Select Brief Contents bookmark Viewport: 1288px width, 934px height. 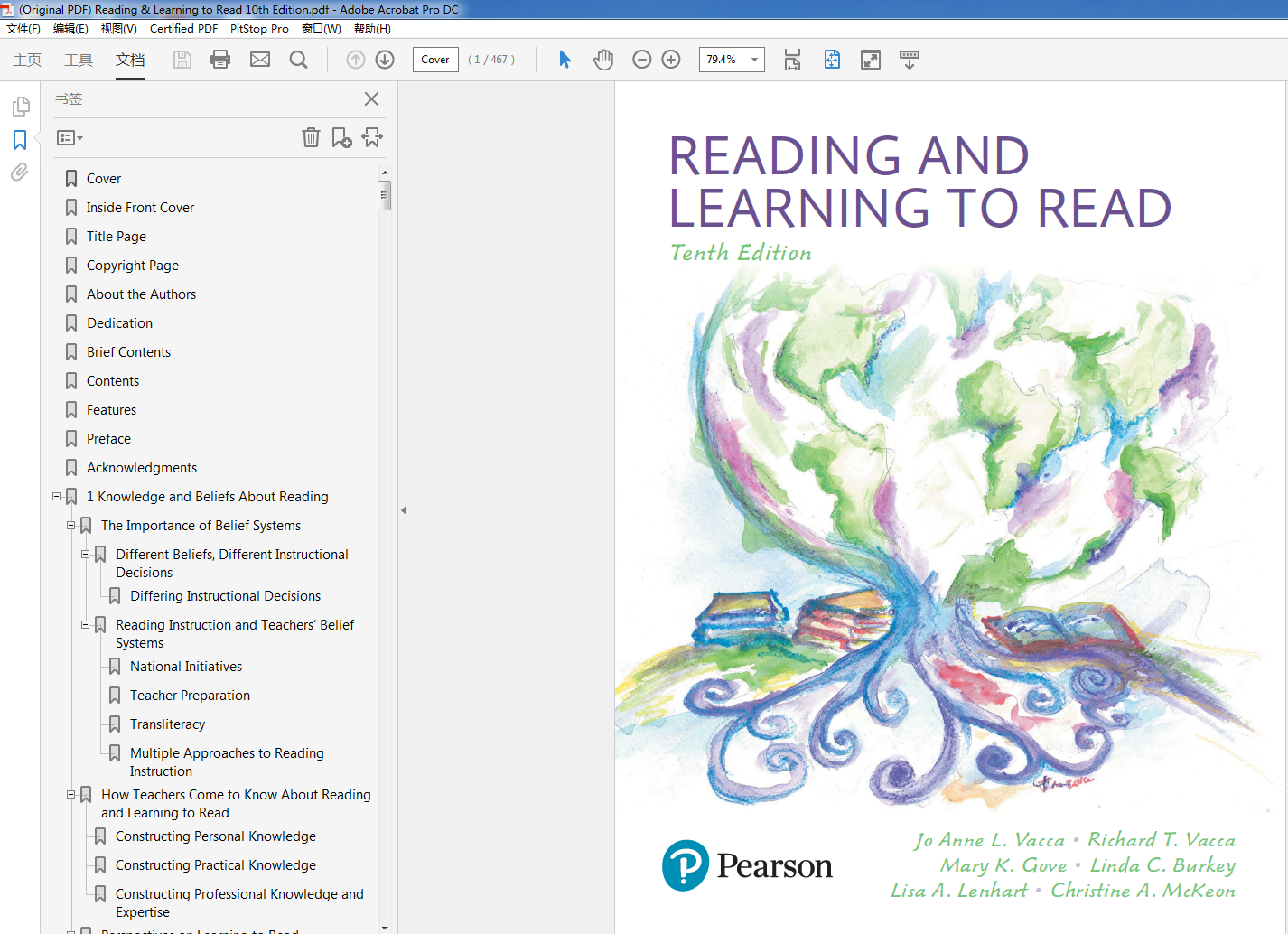(128, 352)
